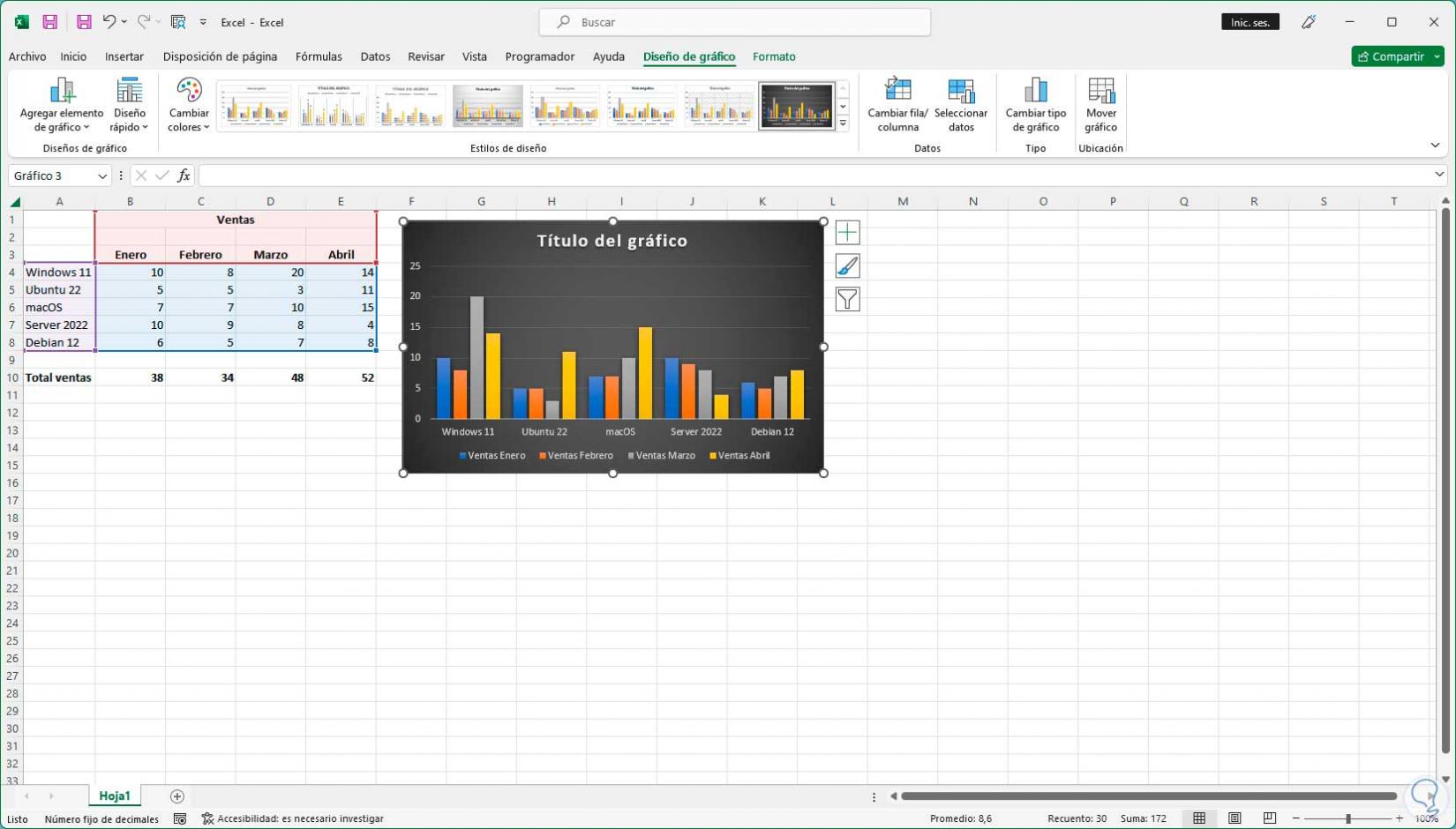
Task: Click the Compartir button
Action: (x=1391, y=56)
